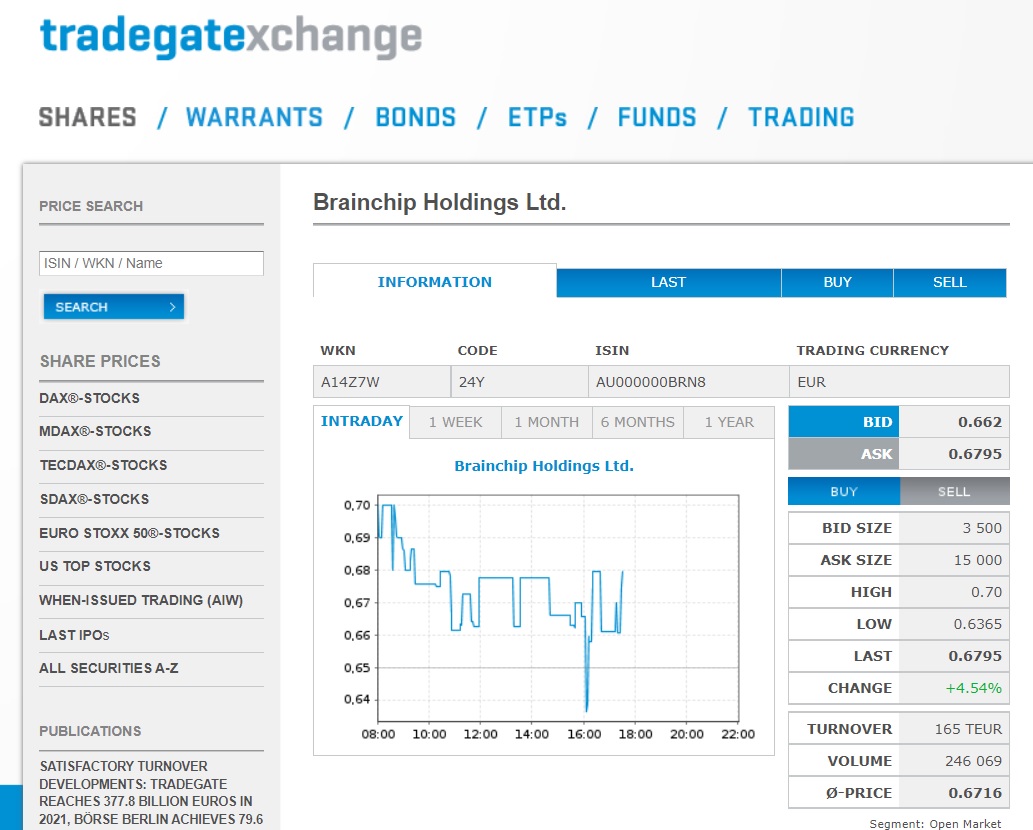Open the DAX®-STOCKS list
The image size is (1033, 830).
tap(90, 398)
